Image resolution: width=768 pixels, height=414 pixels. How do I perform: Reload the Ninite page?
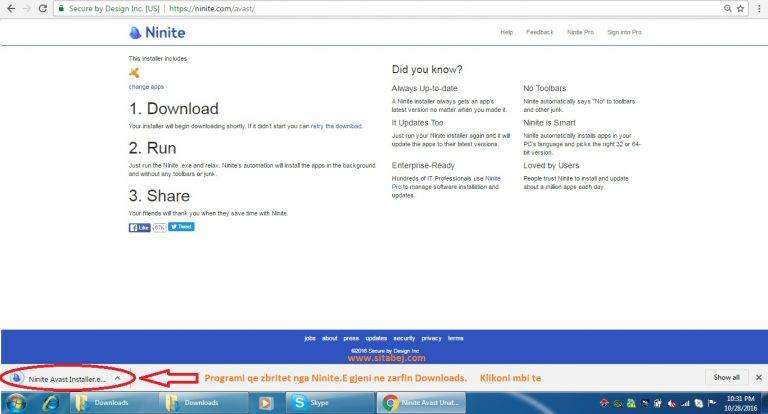(x=43, y=8)
